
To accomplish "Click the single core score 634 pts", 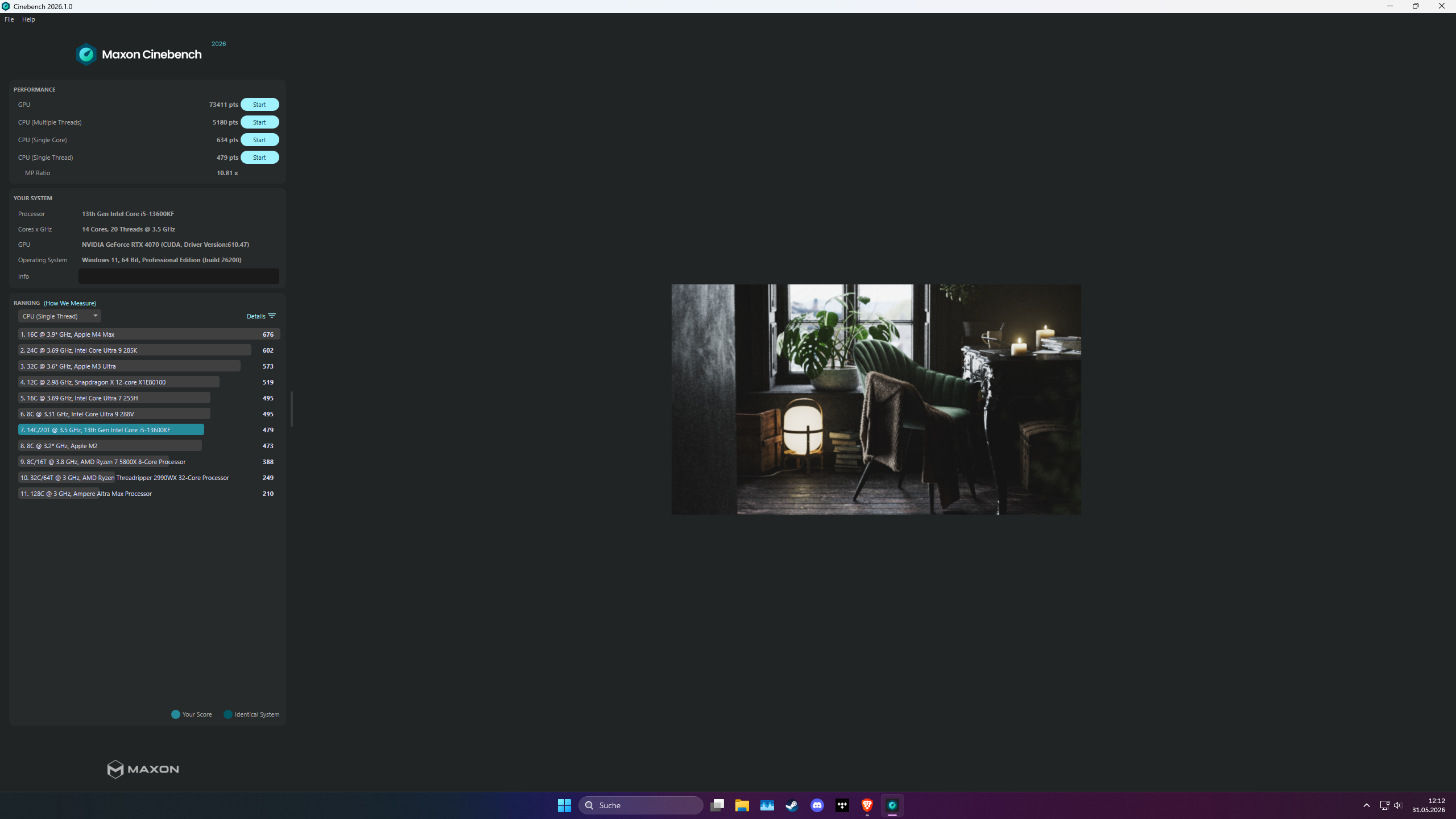I will (x=227, y=140).
